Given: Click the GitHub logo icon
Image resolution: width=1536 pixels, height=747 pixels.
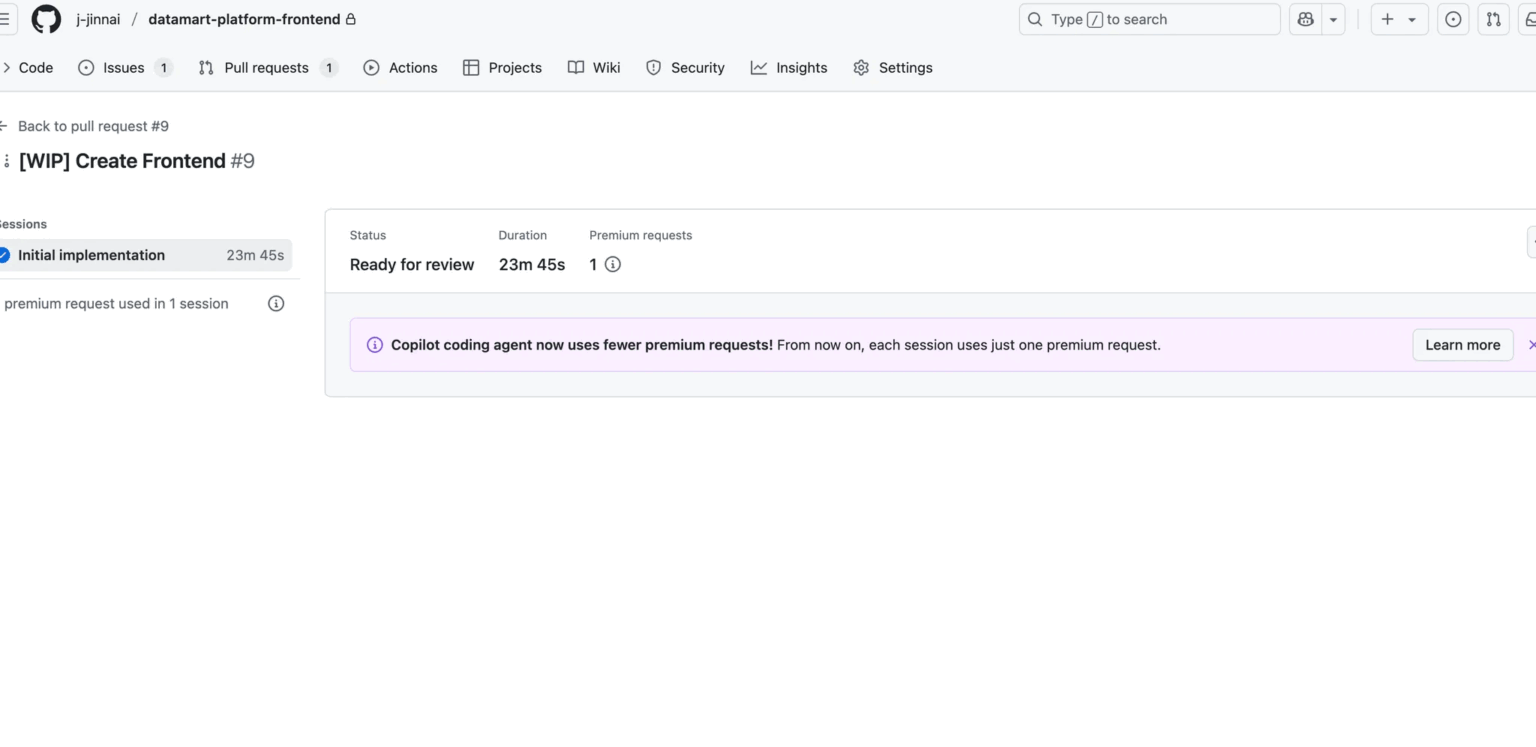Looking at the screenshot, I should [46, 18].
